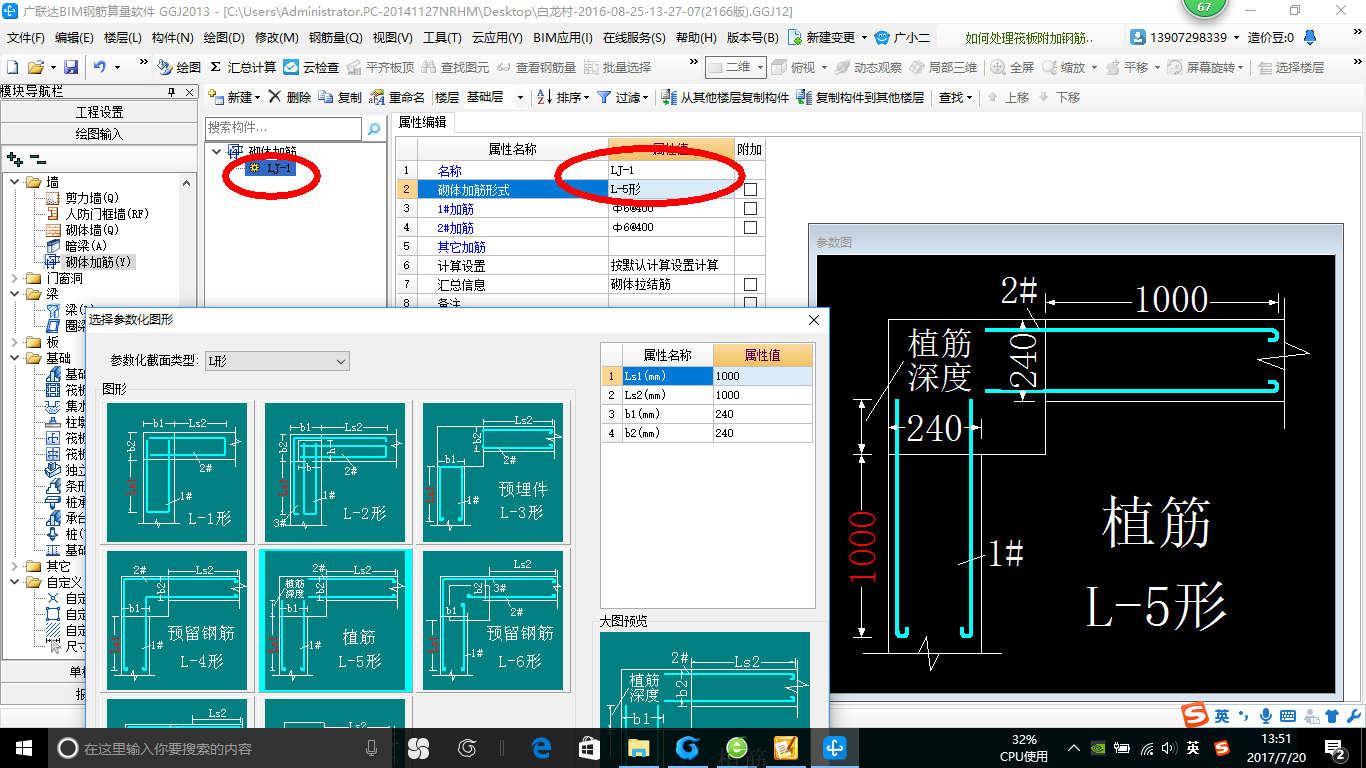This screenshot has width=1366, height=768.
Task: Click in the 搜索构件 search field
Action: [283, 128]
